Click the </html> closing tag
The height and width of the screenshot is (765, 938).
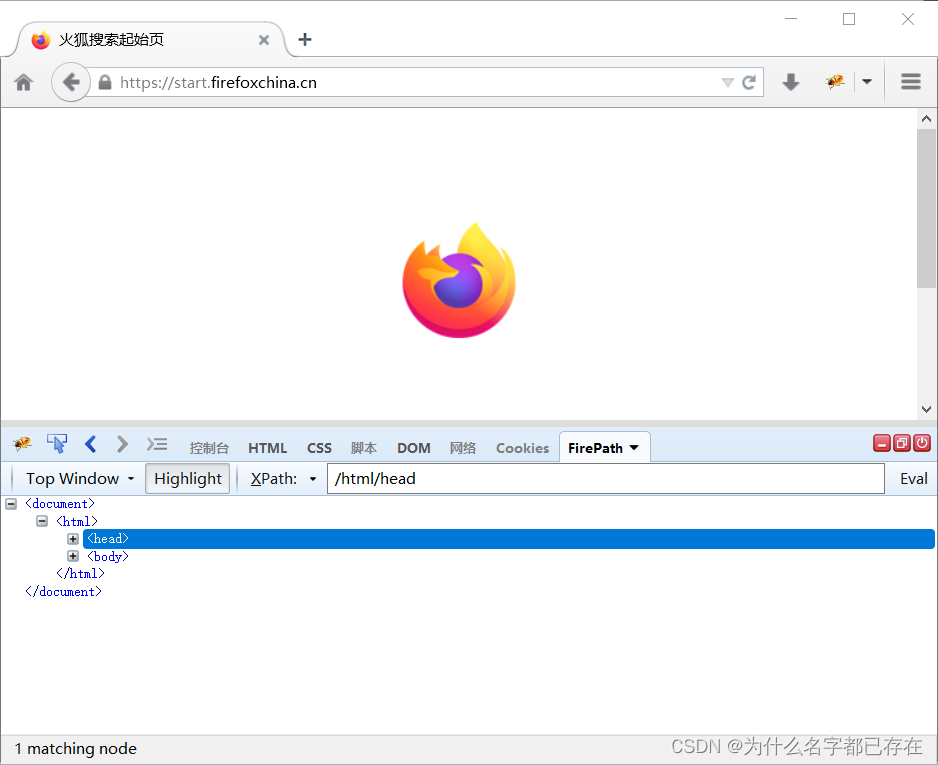(80, 574)
